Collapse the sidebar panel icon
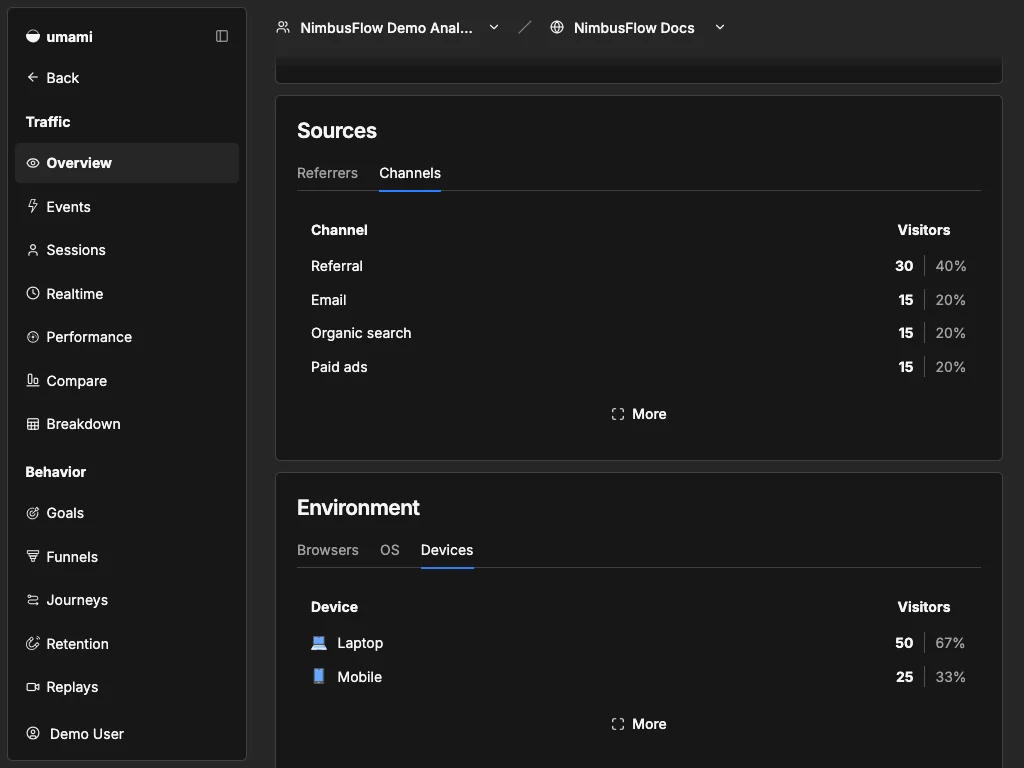 pos(222,36)
